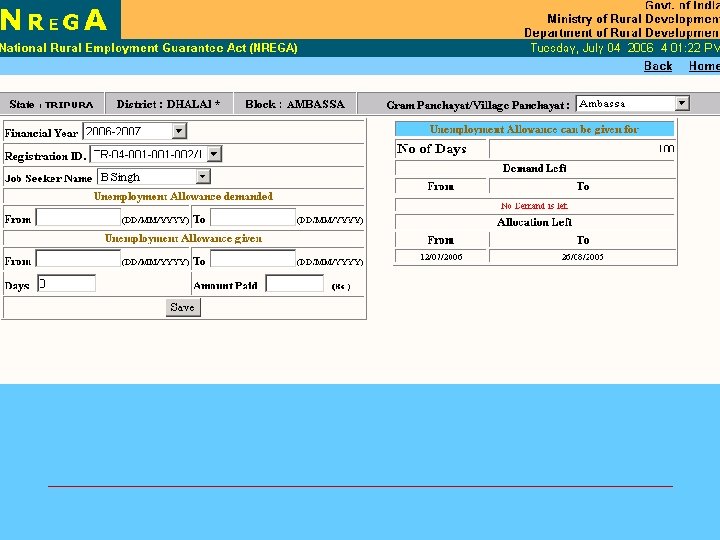Screen dimensions: 720x540
Task: Click the date and time in header
Action: [x=625, y=48]
